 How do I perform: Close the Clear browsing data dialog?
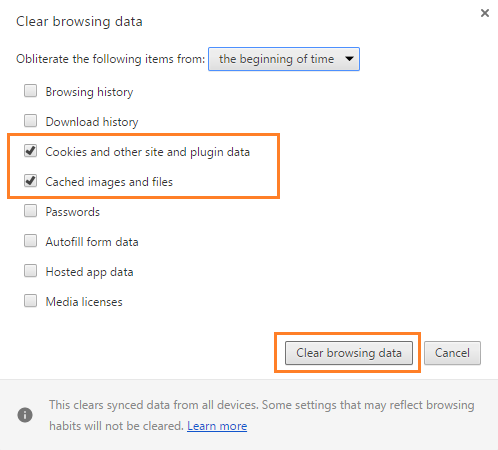(485, 13)
